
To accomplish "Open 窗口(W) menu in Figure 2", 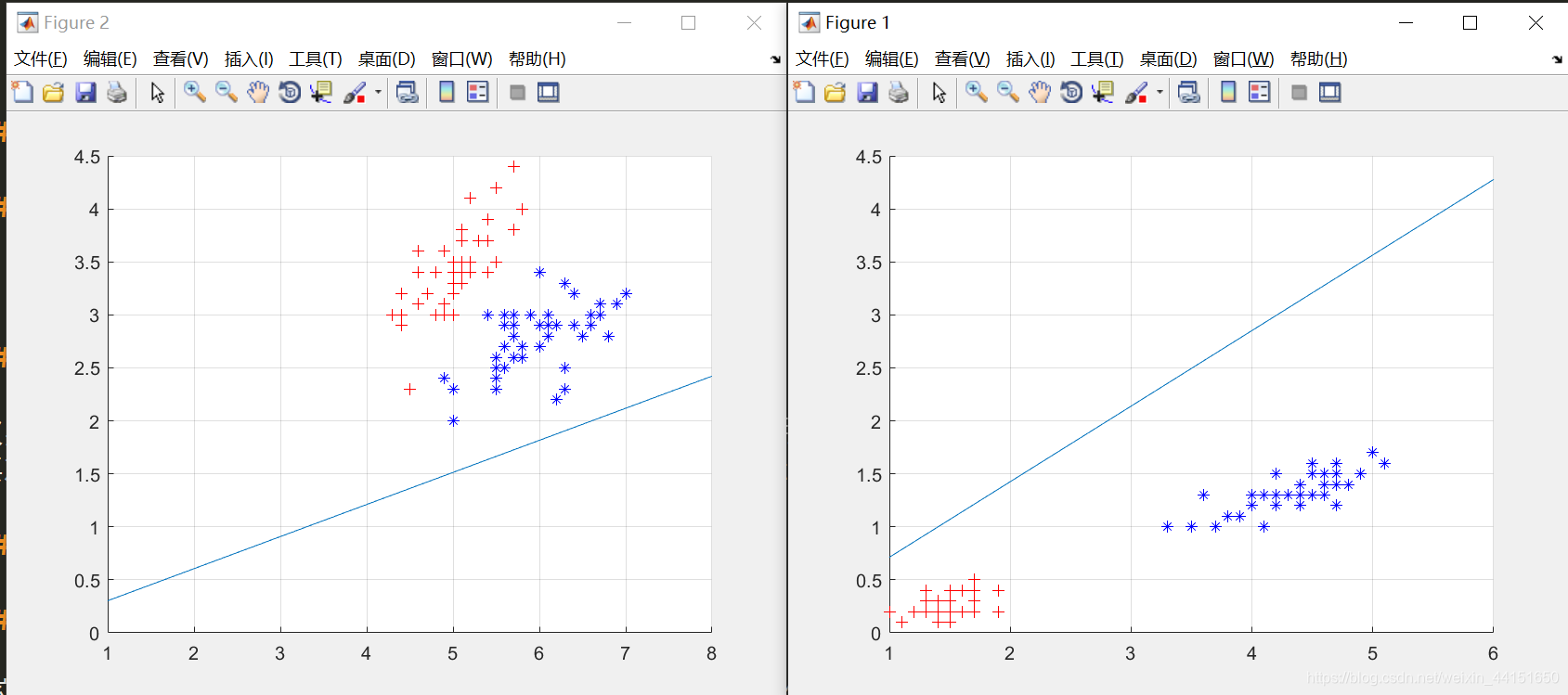I will [x=462, y=58].
